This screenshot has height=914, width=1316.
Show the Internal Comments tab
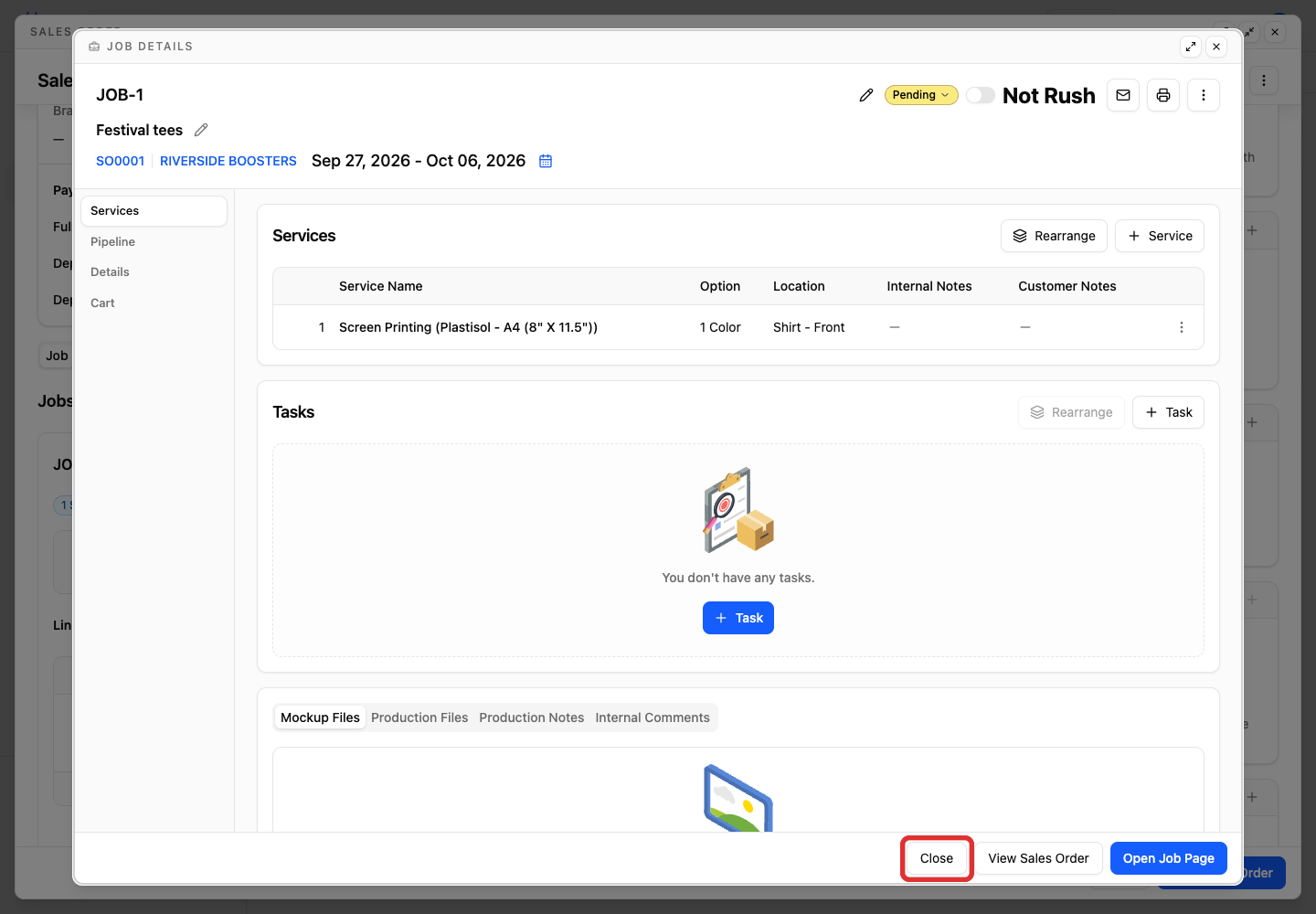[x=653, y=717]
